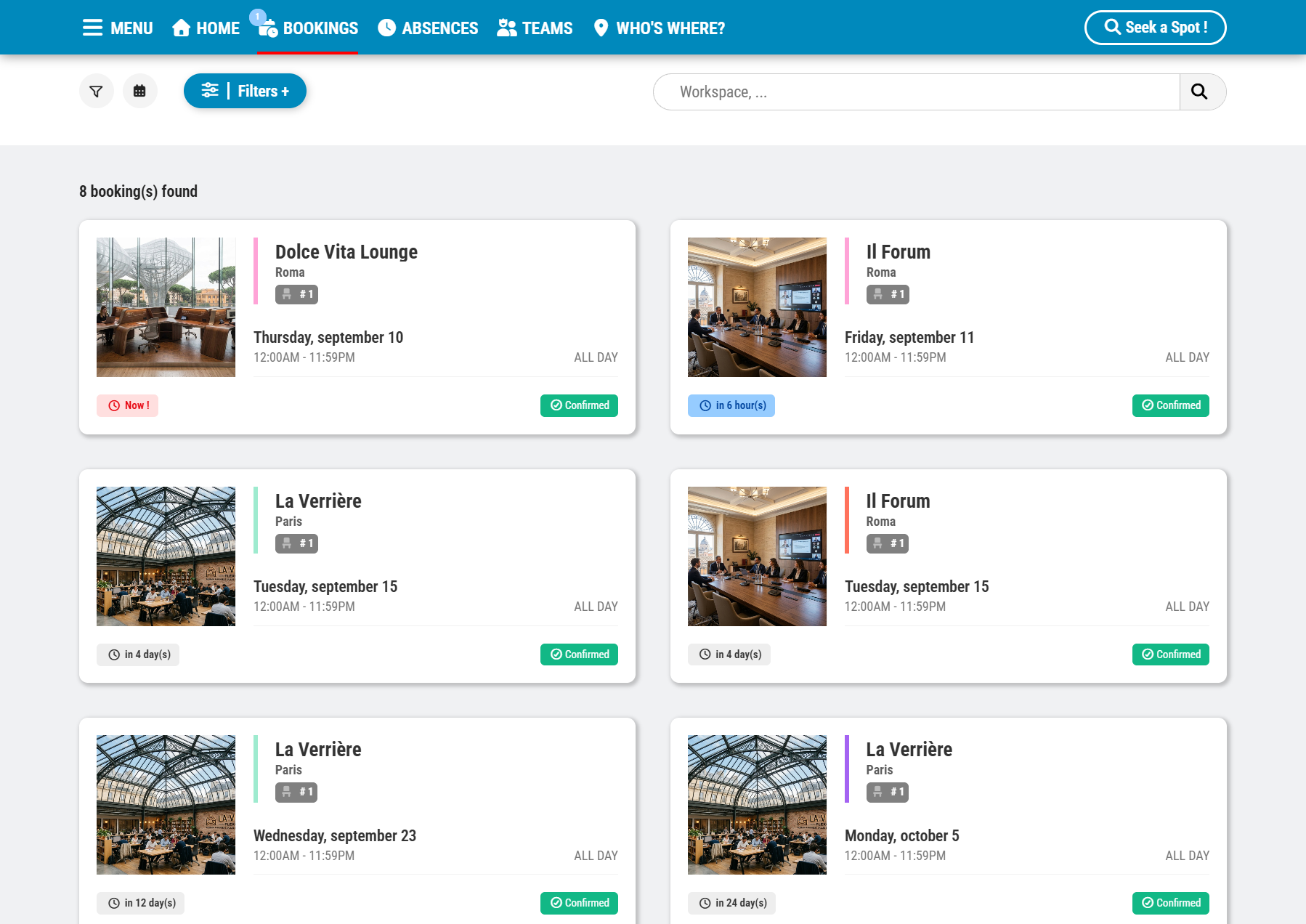Open the TEAMS section
Screen dimensions: 1306x924
click(535, 28)
